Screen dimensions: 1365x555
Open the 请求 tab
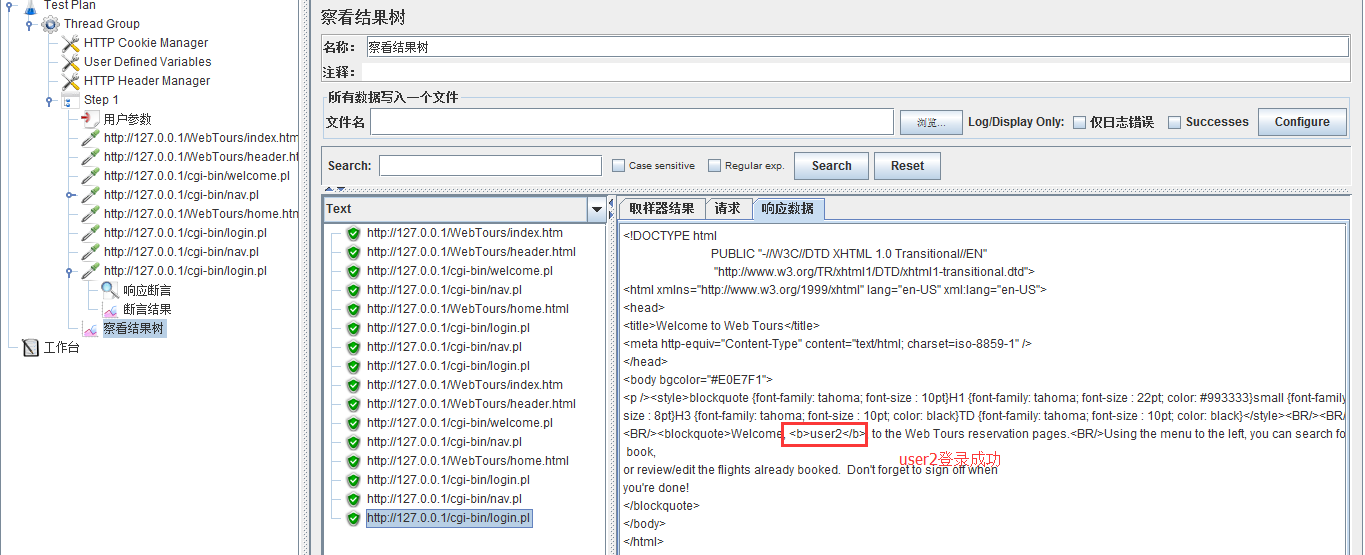[x=727, y=209]
